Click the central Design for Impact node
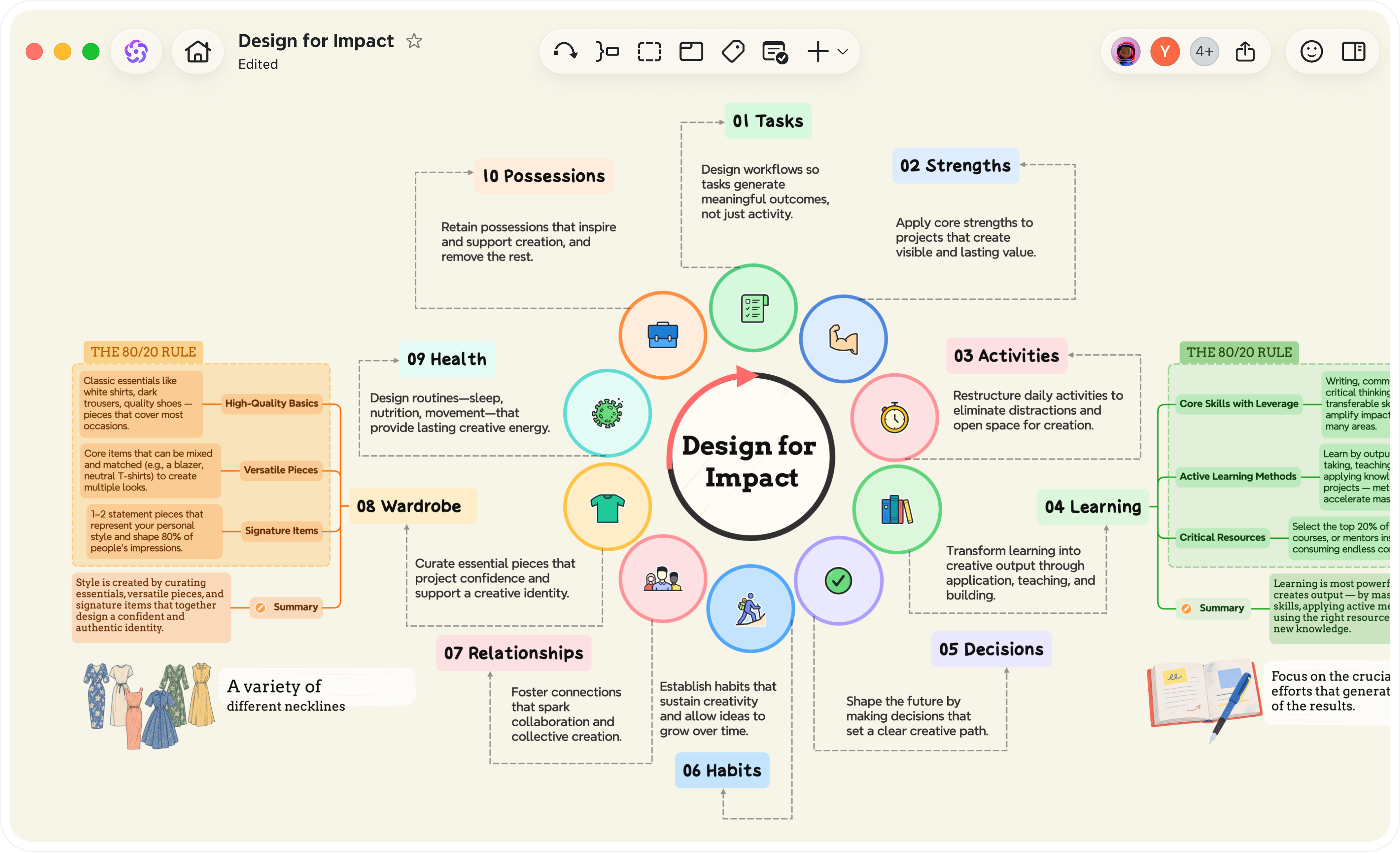This screenshot has width=1400, height=854. 750,457
